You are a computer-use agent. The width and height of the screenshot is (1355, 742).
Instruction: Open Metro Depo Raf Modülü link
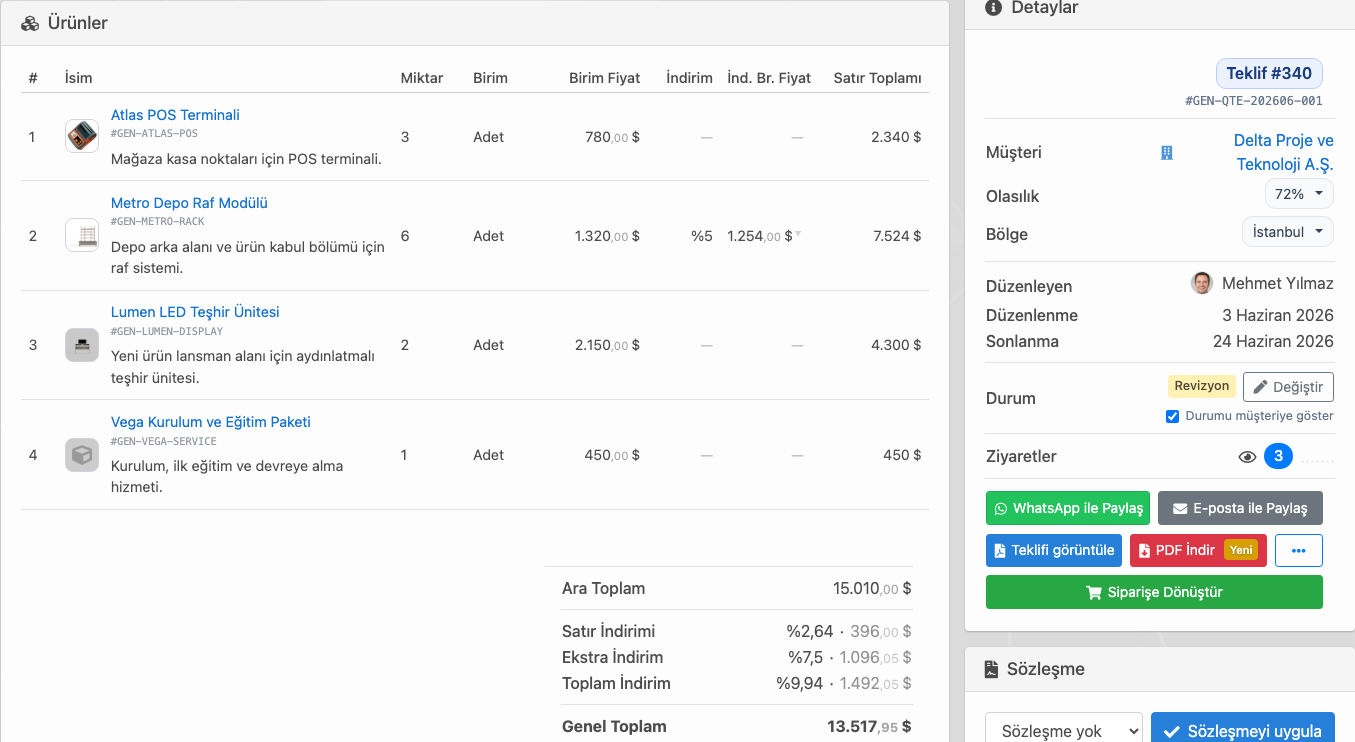click(x=189, y=203)
